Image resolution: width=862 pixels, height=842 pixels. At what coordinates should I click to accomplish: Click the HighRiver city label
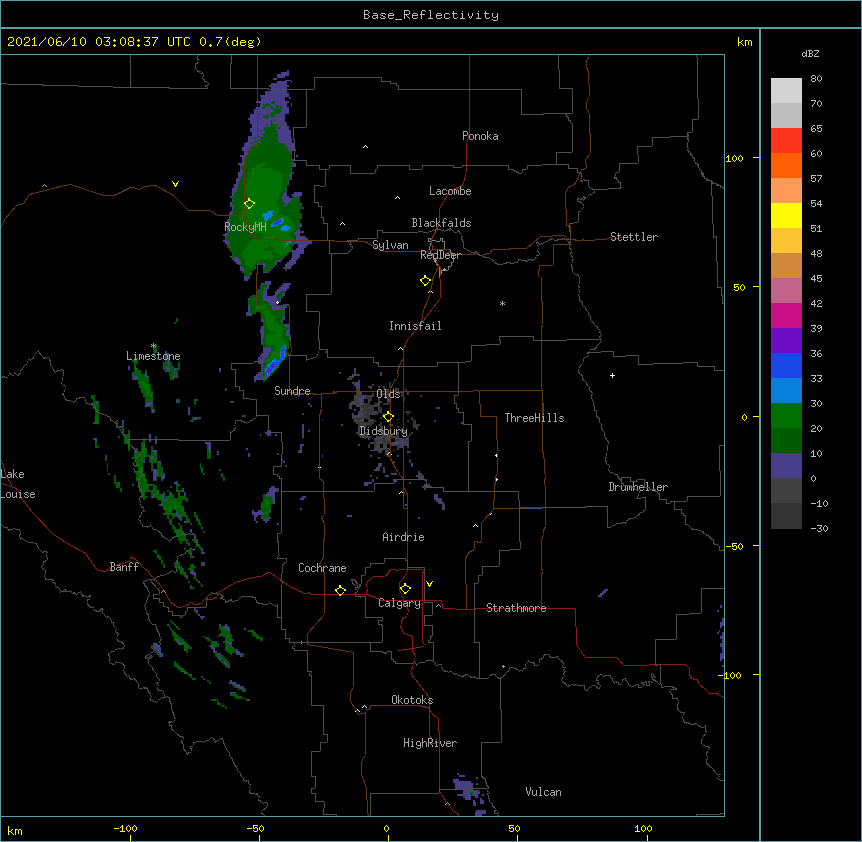[x=430, y=743]
